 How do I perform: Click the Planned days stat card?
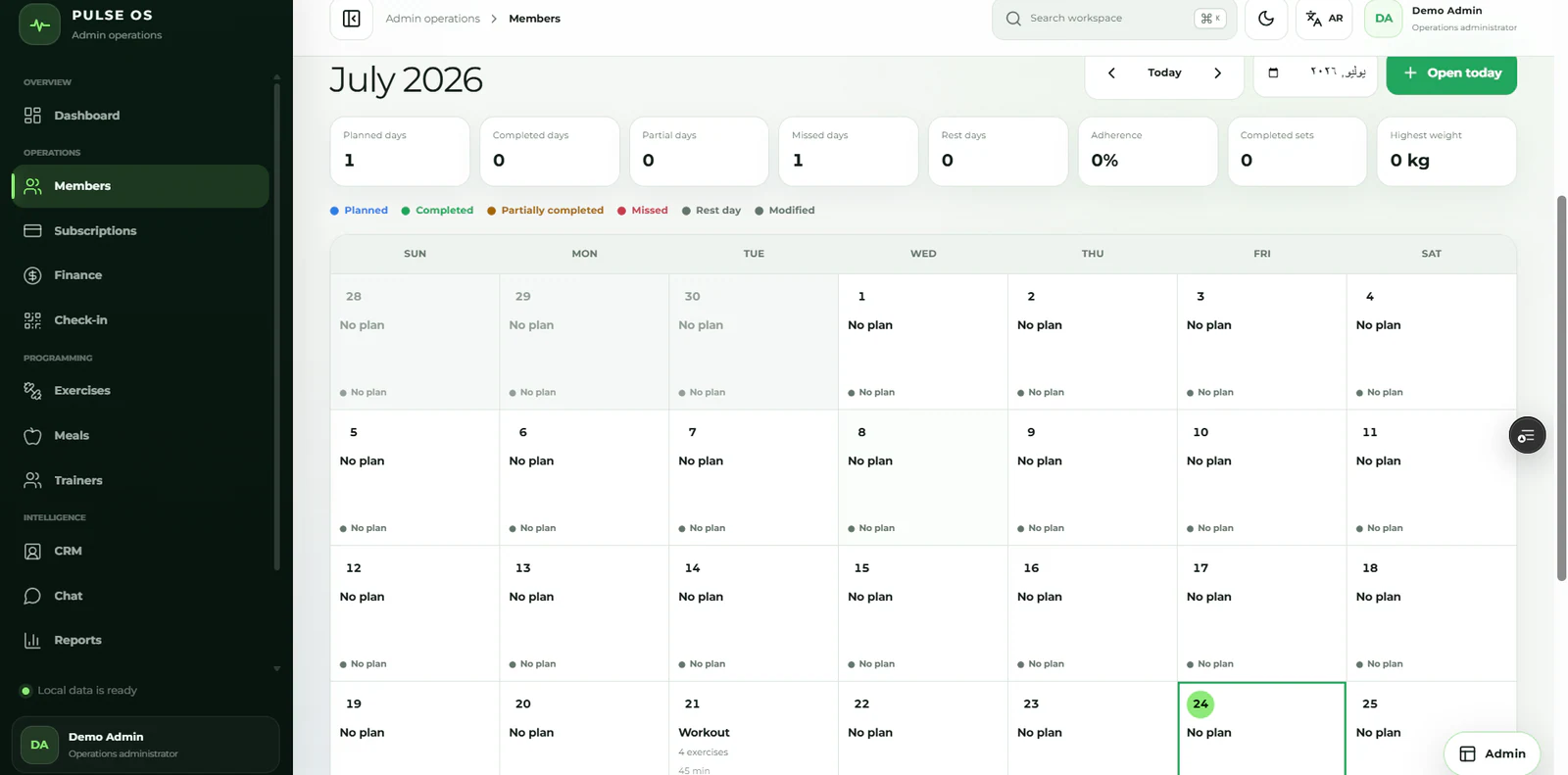tap(400, 151)
